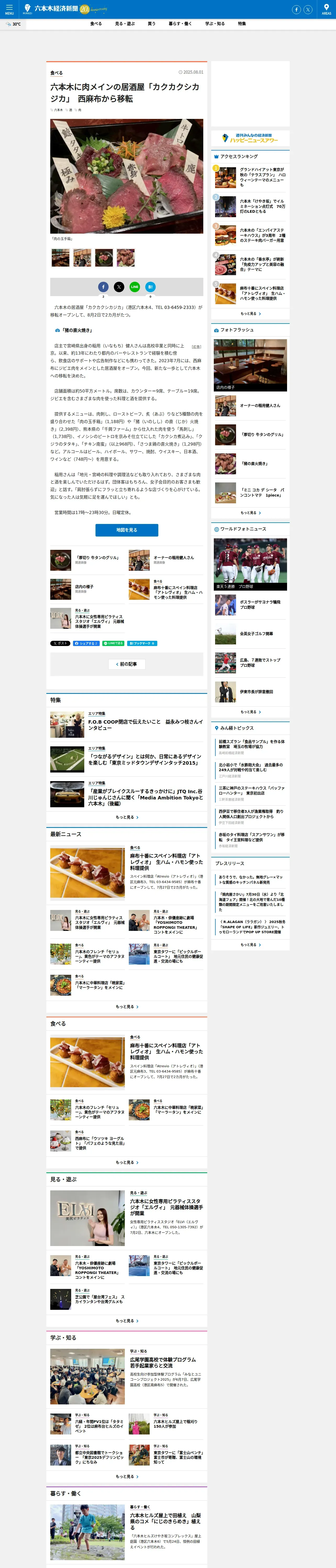This screenshot has width=336, height=1568.
Task: Select 学ぶ・知る in the navigation bar
Action: pyautogui.click(x=215, y=24)
